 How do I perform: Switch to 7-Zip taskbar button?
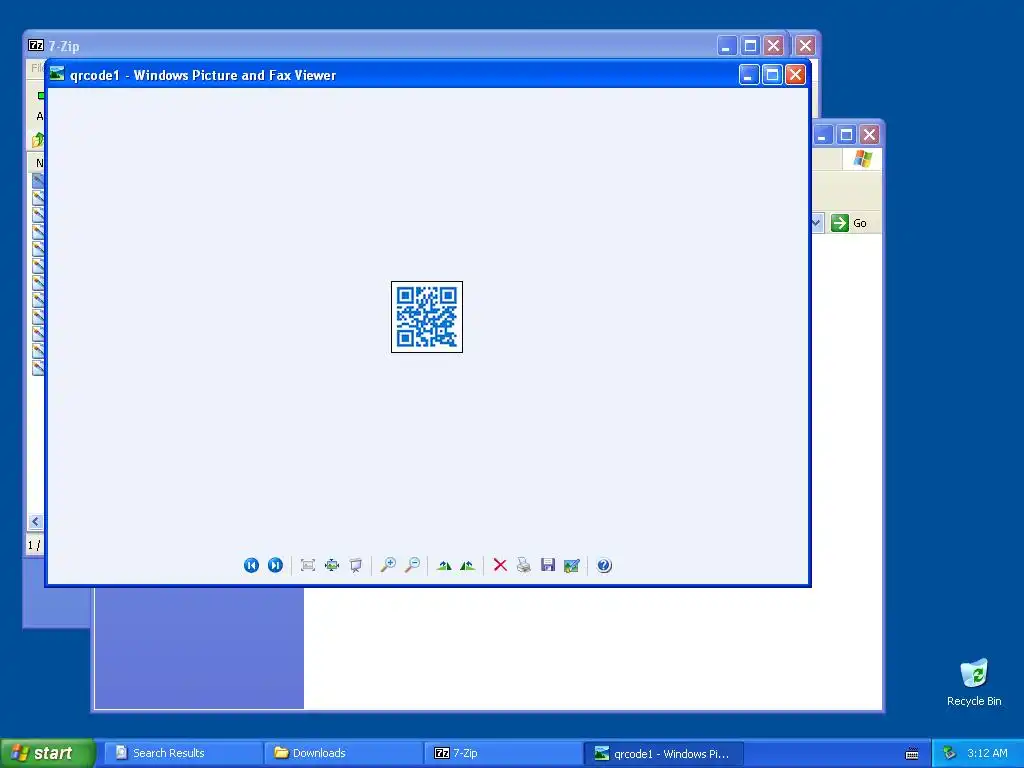pos(502,753)
